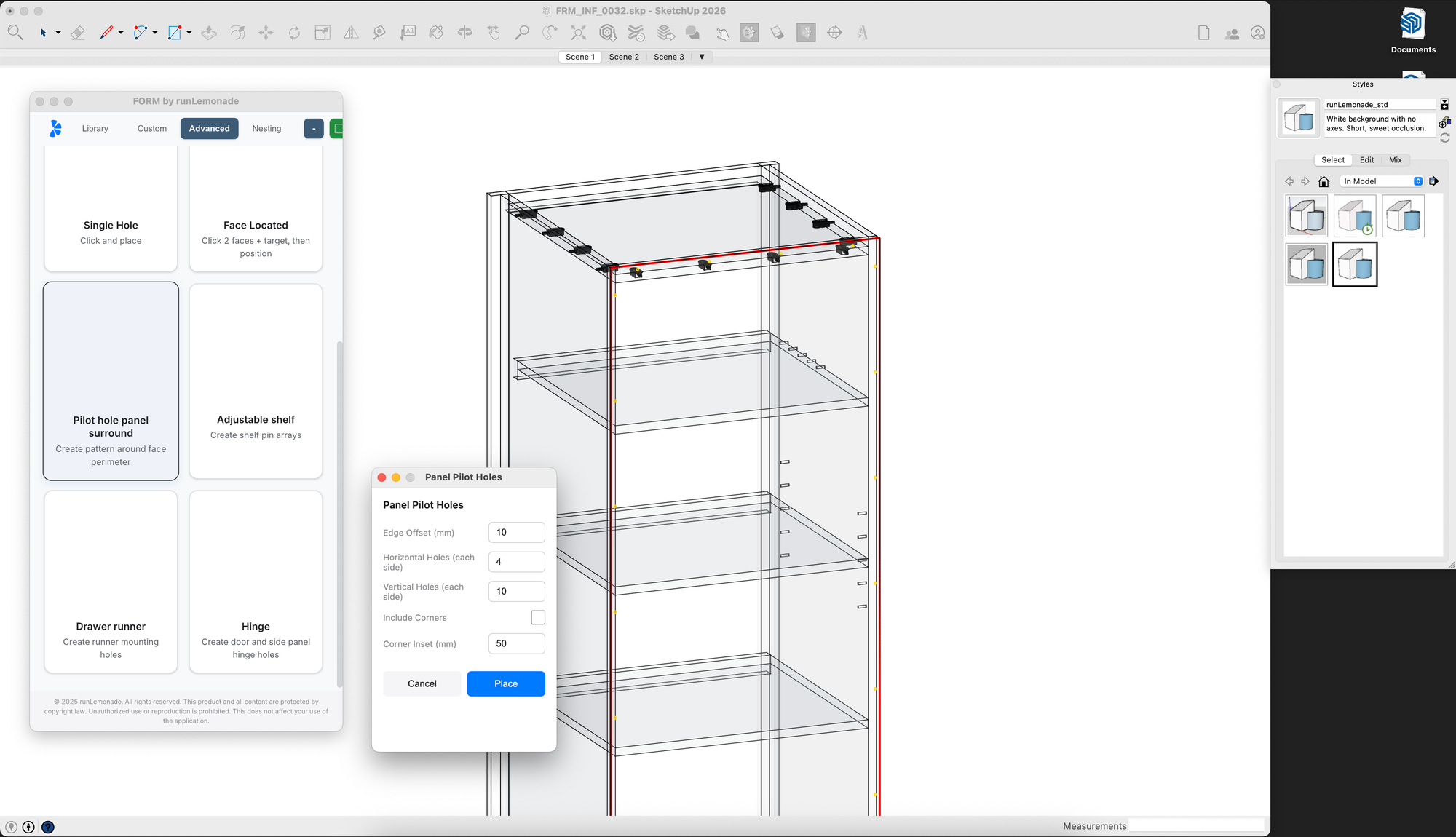Switch to the Nesting tab
Viewport: 1456px width, 837px height.
click(x=266, y=128)
